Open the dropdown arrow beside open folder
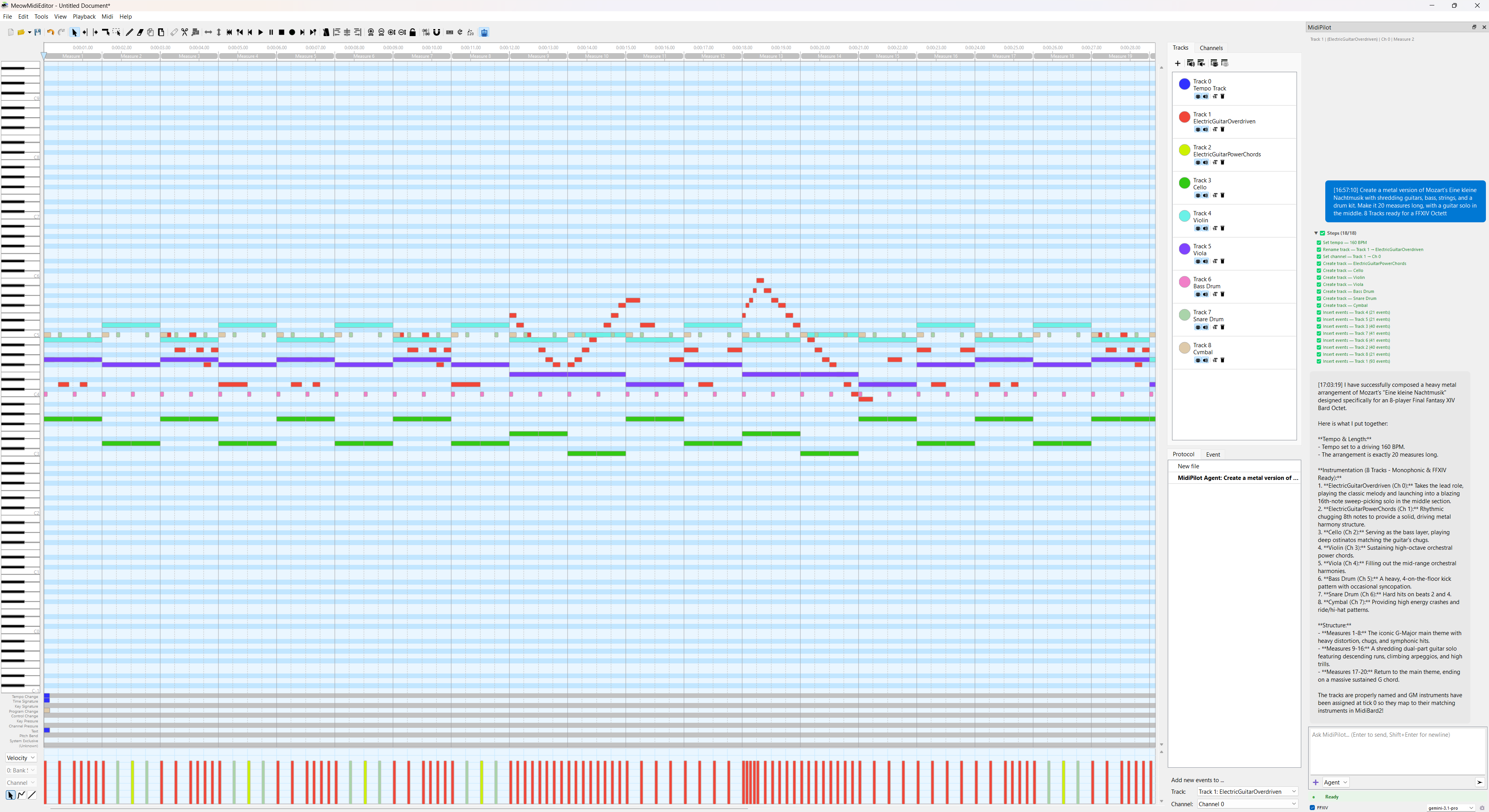Image resolution: width=1489 pixels, height=812 pixels. pyautogui.click(x=29, y=32)
